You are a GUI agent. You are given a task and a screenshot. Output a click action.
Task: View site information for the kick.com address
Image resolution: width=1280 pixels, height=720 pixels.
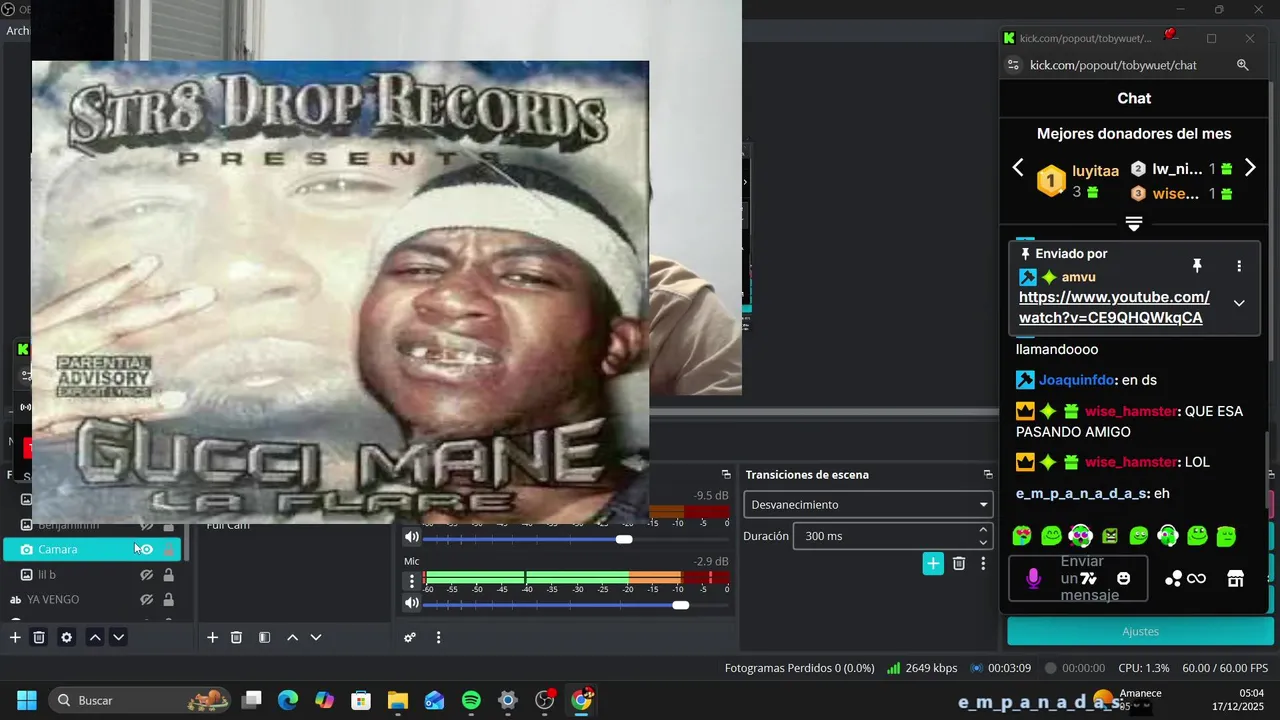click(x=1013, y=65)
